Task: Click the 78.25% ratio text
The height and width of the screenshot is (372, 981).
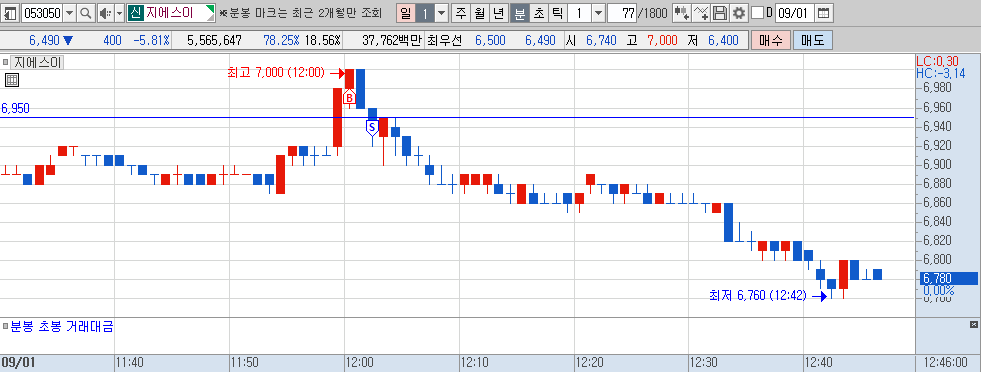Action: 282,41
